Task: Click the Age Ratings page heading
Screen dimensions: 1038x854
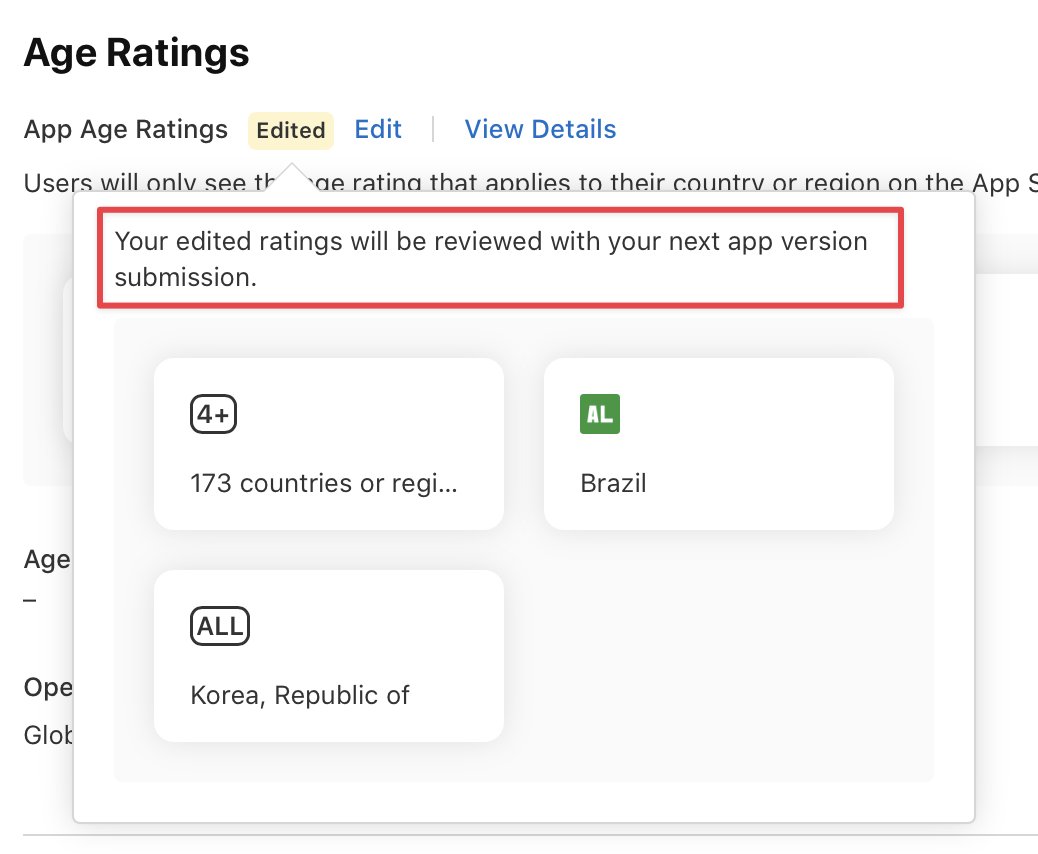Action: tap(136, 52)
